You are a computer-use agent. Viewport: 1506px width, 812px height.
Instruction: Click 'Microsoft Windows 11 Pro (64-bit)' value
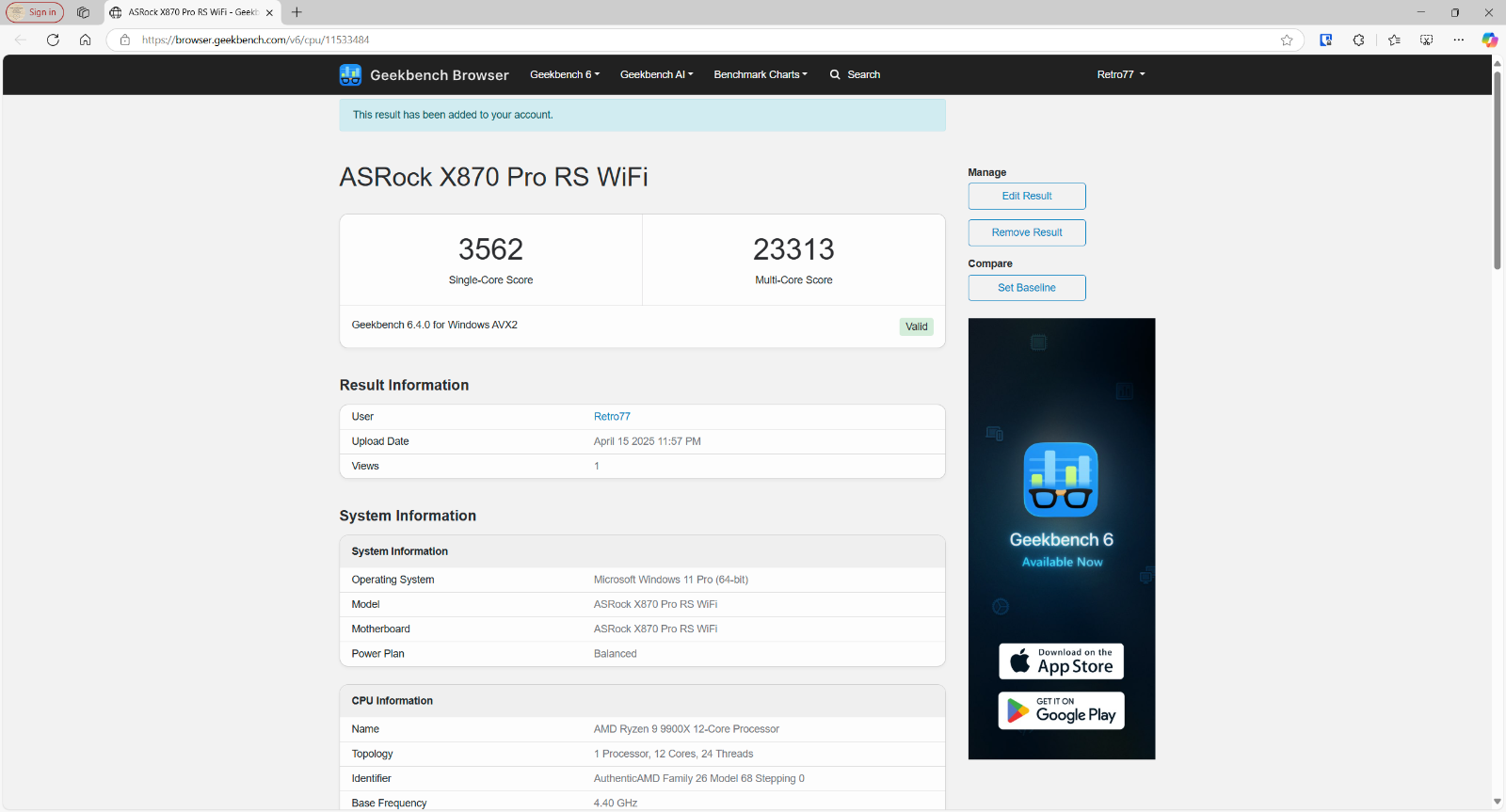tap(671, 580)
